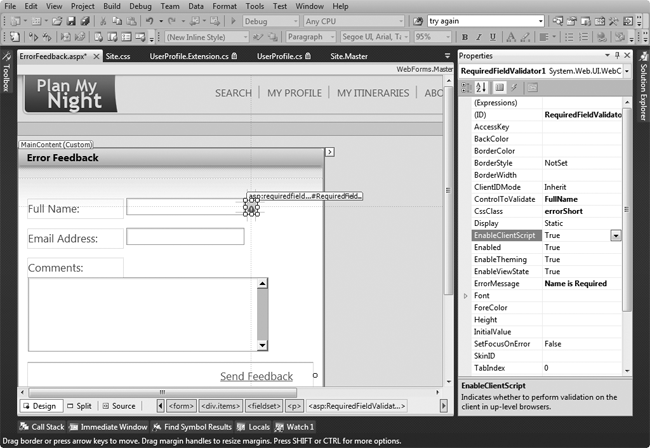Open Property Pages icon in the Properties toolbar
This screenshot has height=448, width=650.
533,87
